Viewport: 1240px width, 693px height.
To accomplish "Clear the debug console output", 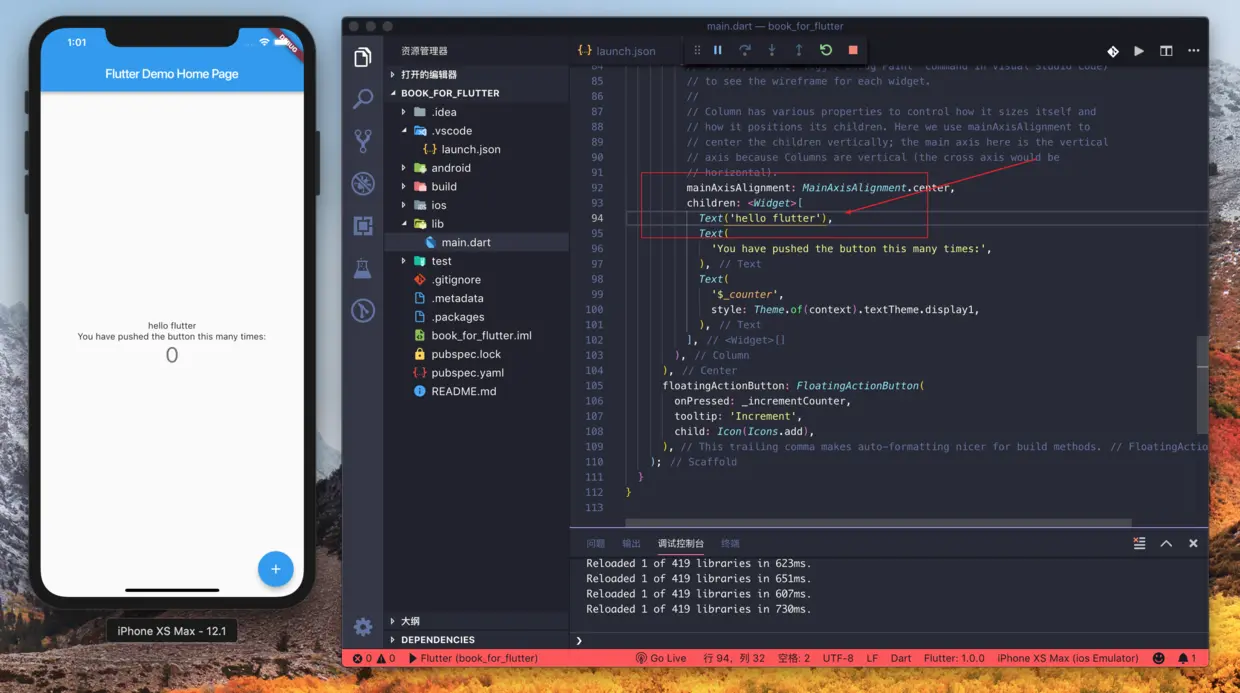I will (x=1139, y=543).
